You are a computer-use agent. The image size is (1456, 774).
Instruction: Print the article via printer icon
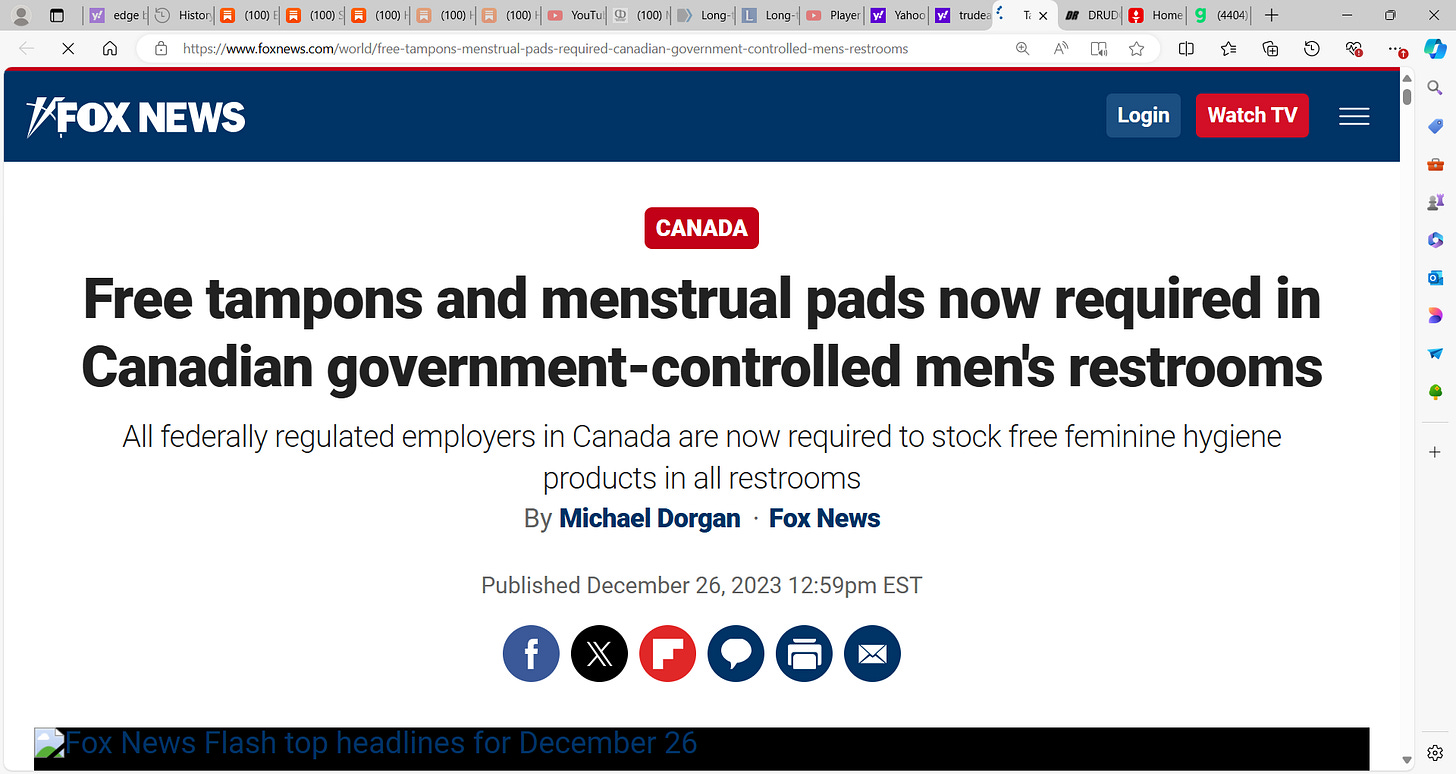point(804,654)
